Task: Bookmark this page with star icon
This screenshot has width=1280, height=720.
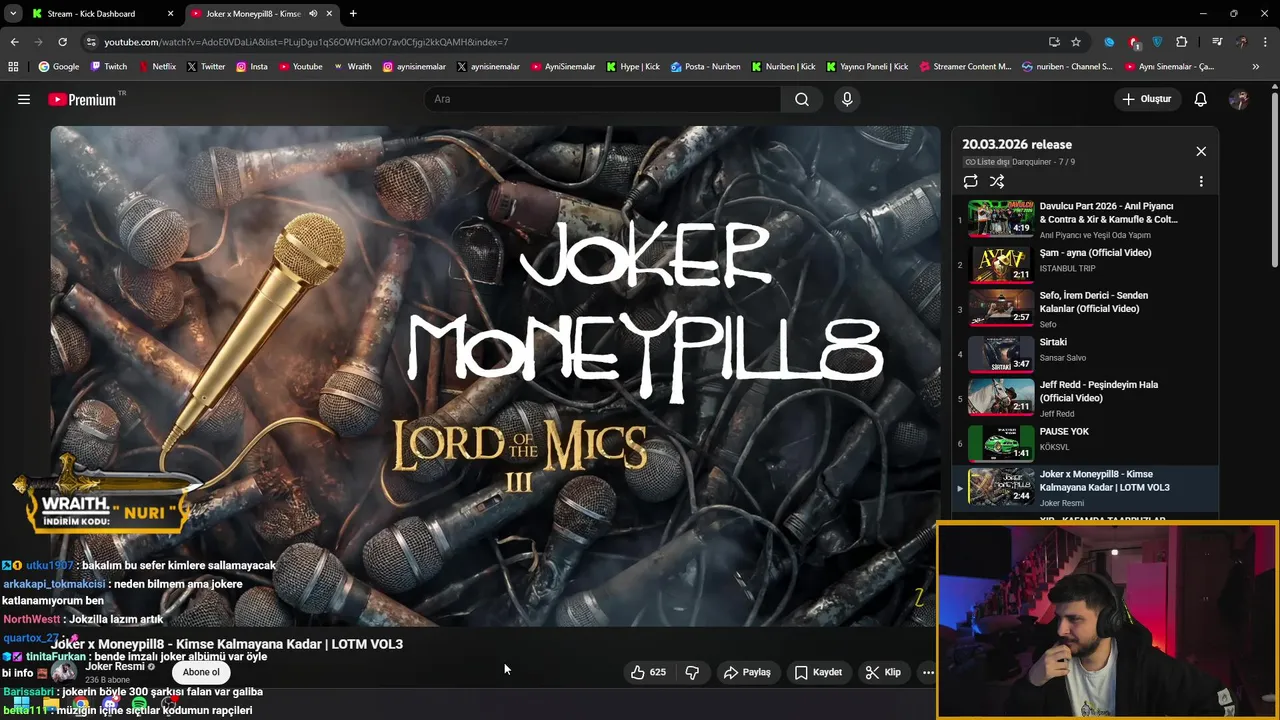Action: pos(1076,42)
